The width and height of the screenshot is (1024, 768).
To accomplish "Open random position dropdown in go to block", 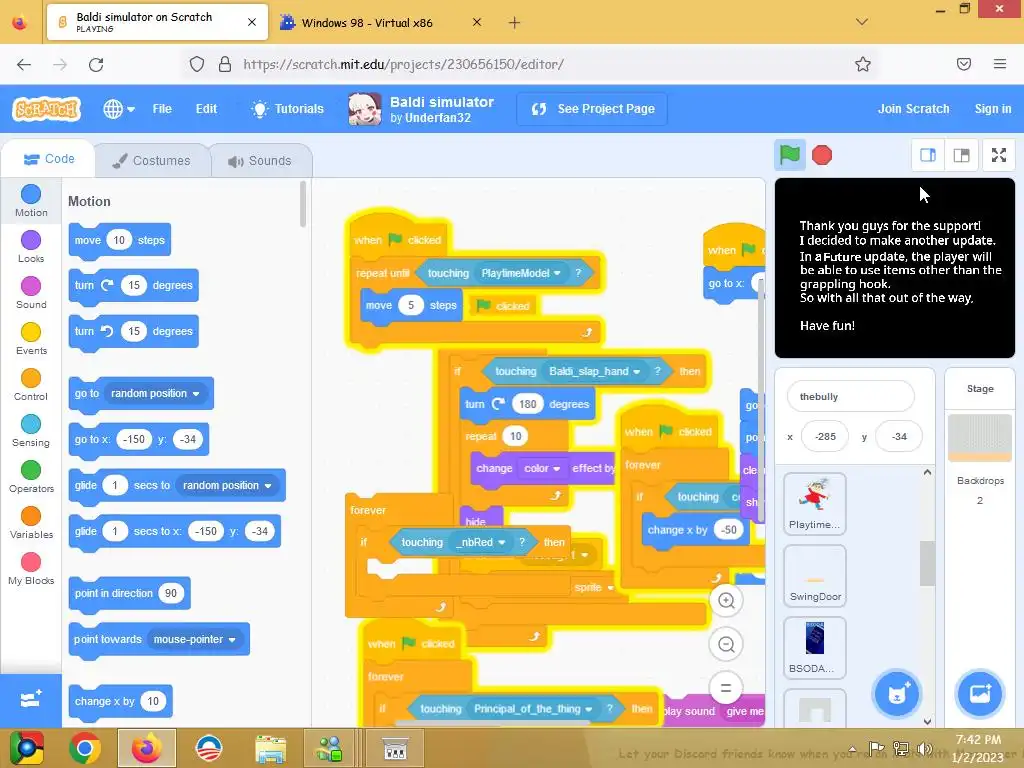I will [155, 393].
